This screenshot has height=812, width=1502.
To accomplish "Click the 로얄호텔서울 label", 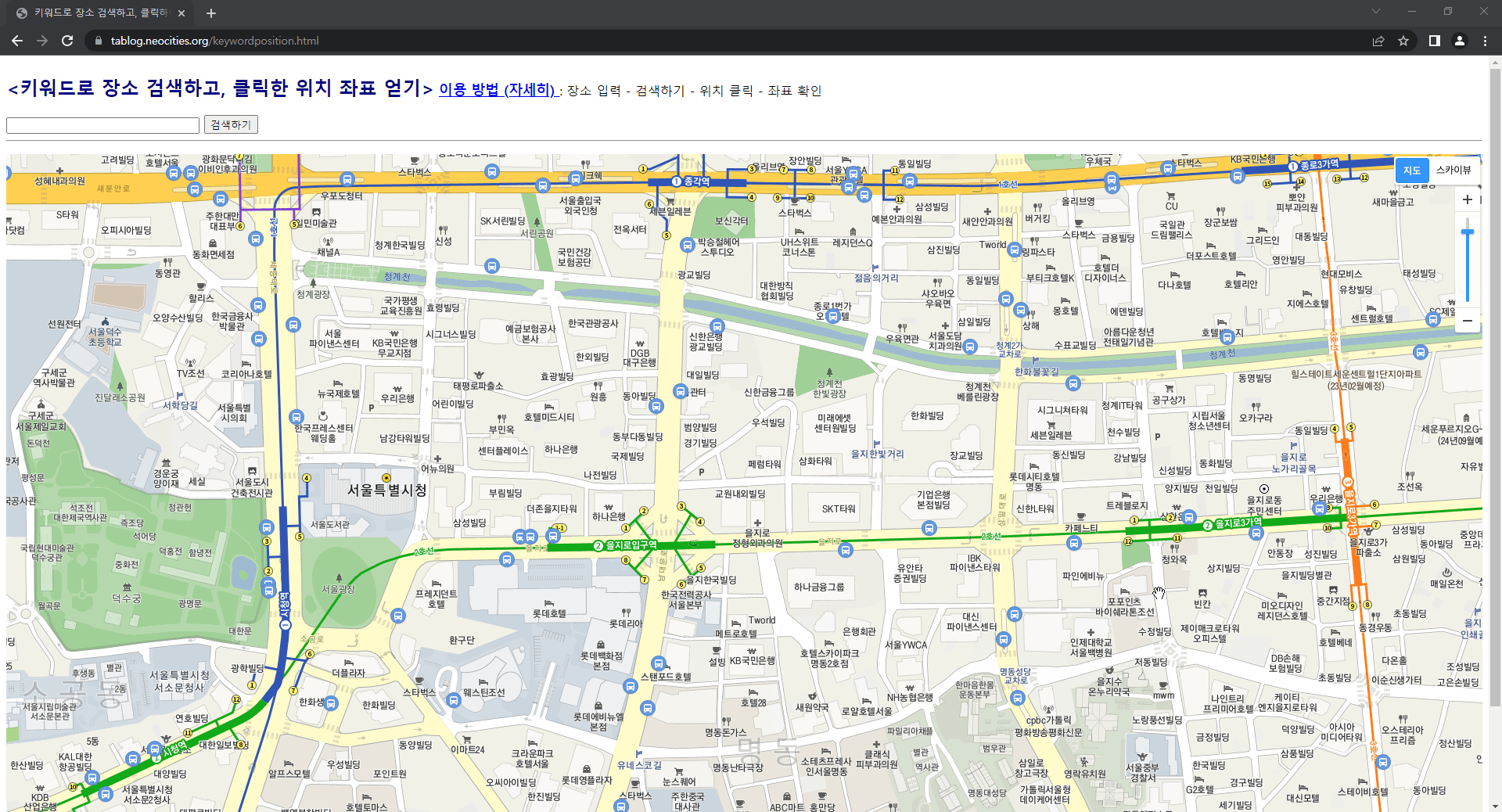I will point(867,711).
